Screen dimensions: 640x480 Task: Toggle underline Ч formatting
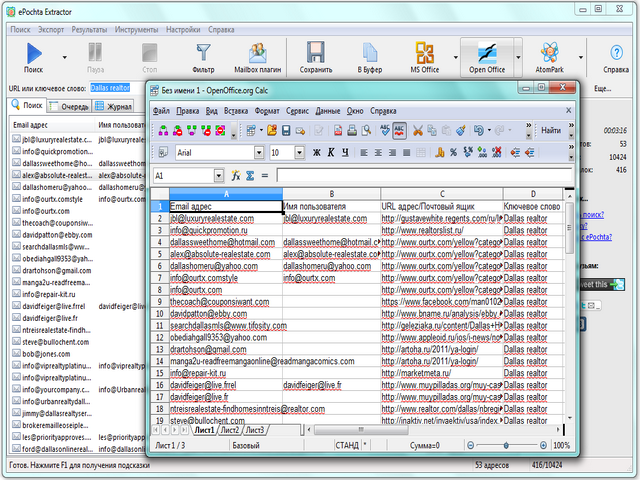345,153
